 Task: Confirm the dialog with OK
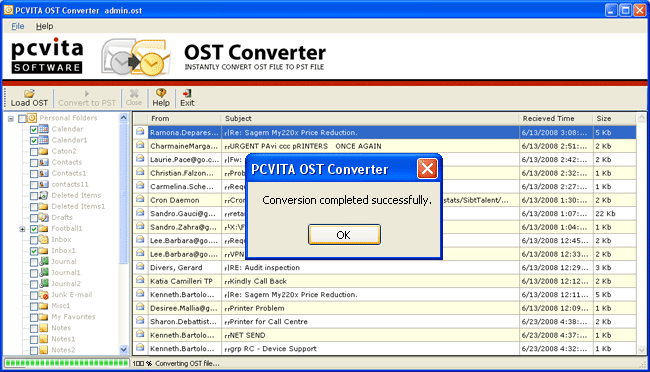coord(344,235)
